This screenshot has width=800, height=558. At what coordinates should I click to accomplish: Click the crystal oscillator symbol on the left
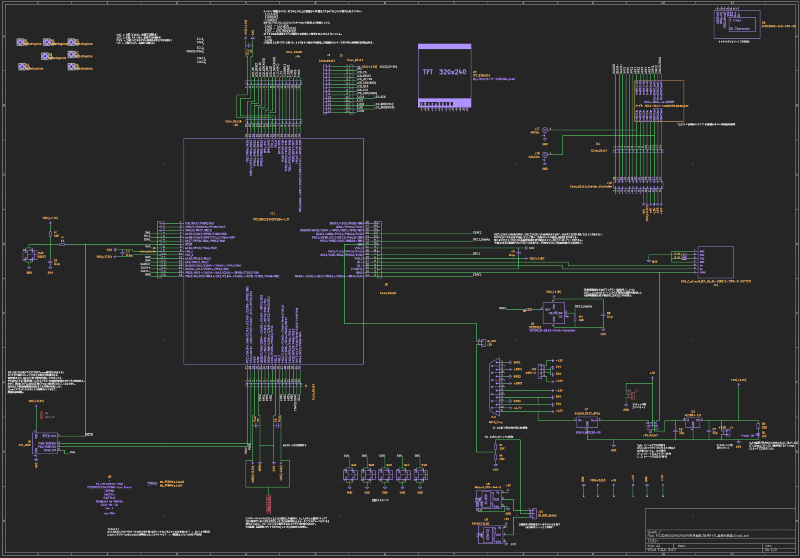pos(30,256)
